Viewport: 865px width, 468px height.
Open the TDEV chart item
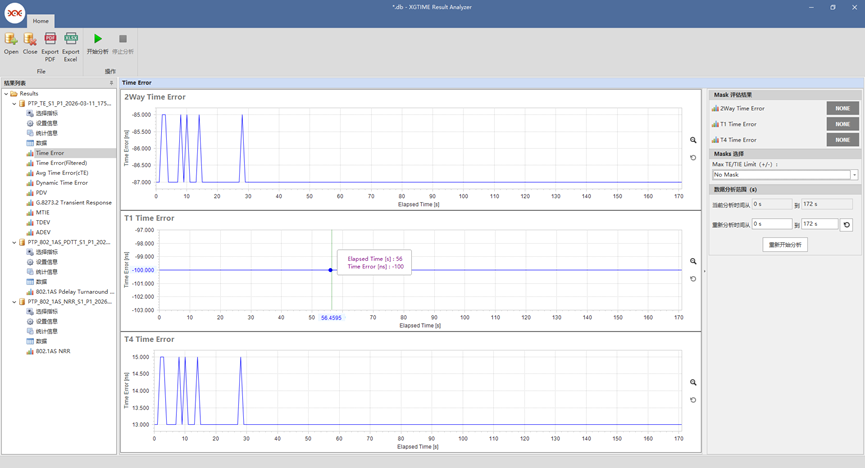pos(42,222)
